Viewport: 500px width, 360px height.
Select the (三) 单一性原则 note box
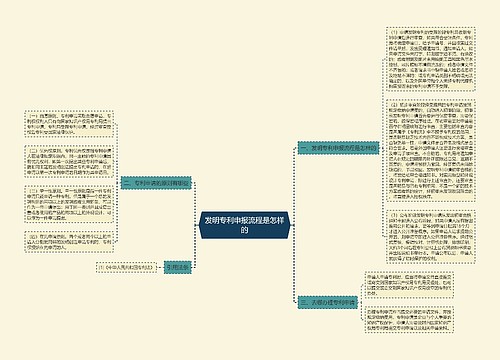(x=69, y=204)
